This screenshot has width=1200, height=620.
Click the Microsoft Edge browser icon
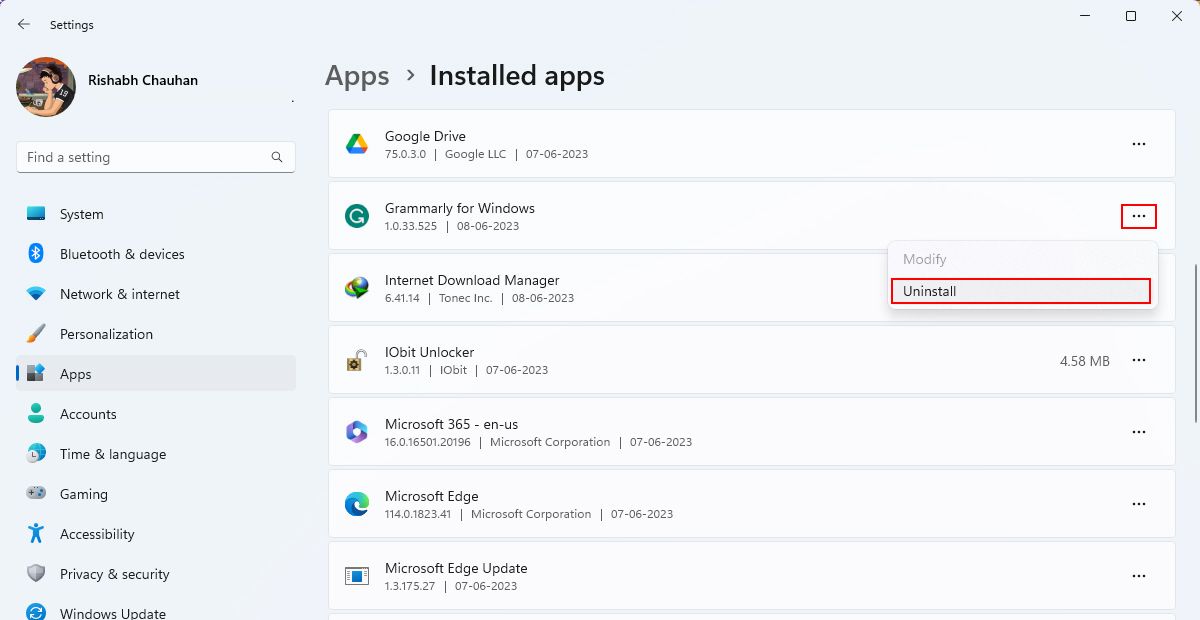coord(356,504)
